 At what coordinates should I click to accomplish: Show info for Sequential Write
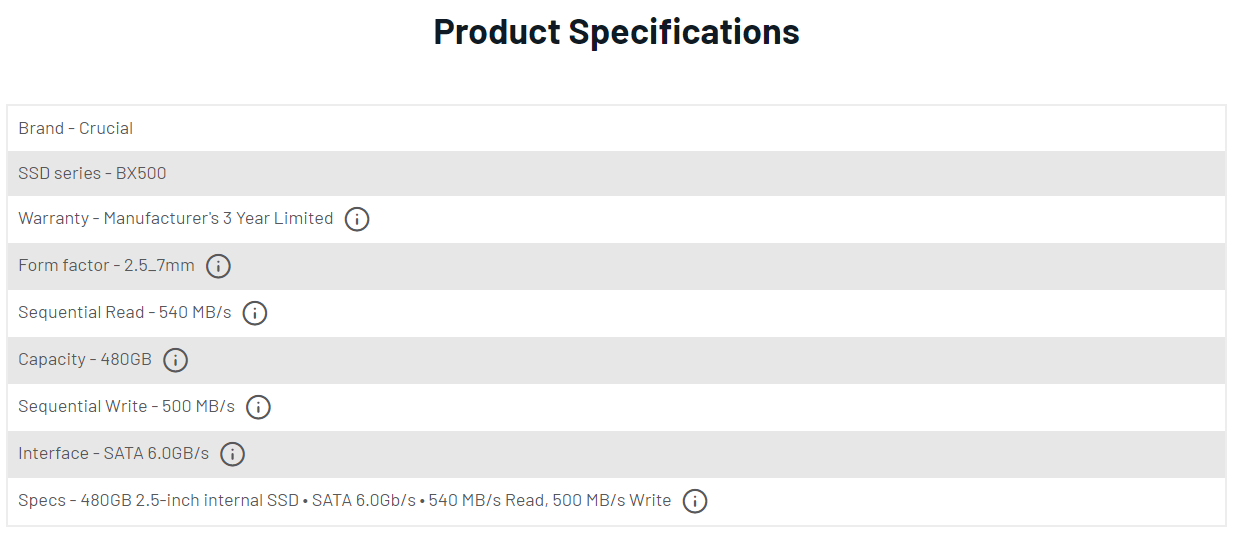(258, 407)
